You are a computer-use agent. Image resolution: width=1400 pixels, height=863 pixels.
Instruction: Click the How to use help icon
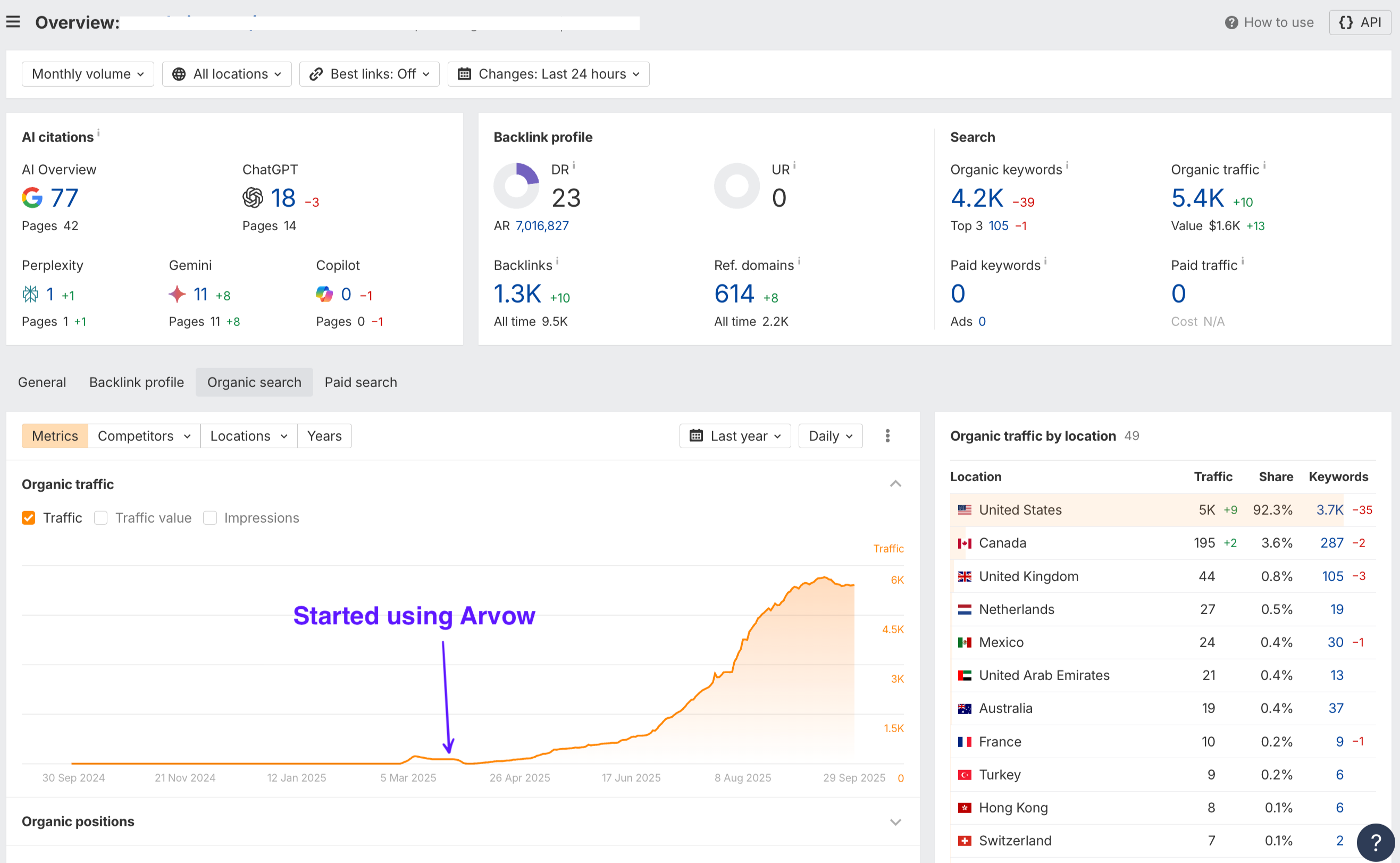(x=1231, y=22)
